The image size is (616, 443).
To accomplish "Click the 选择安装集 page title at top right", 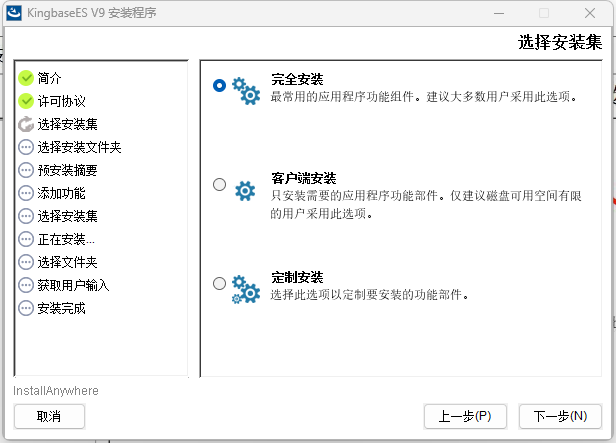I will [x=560, y=42].
